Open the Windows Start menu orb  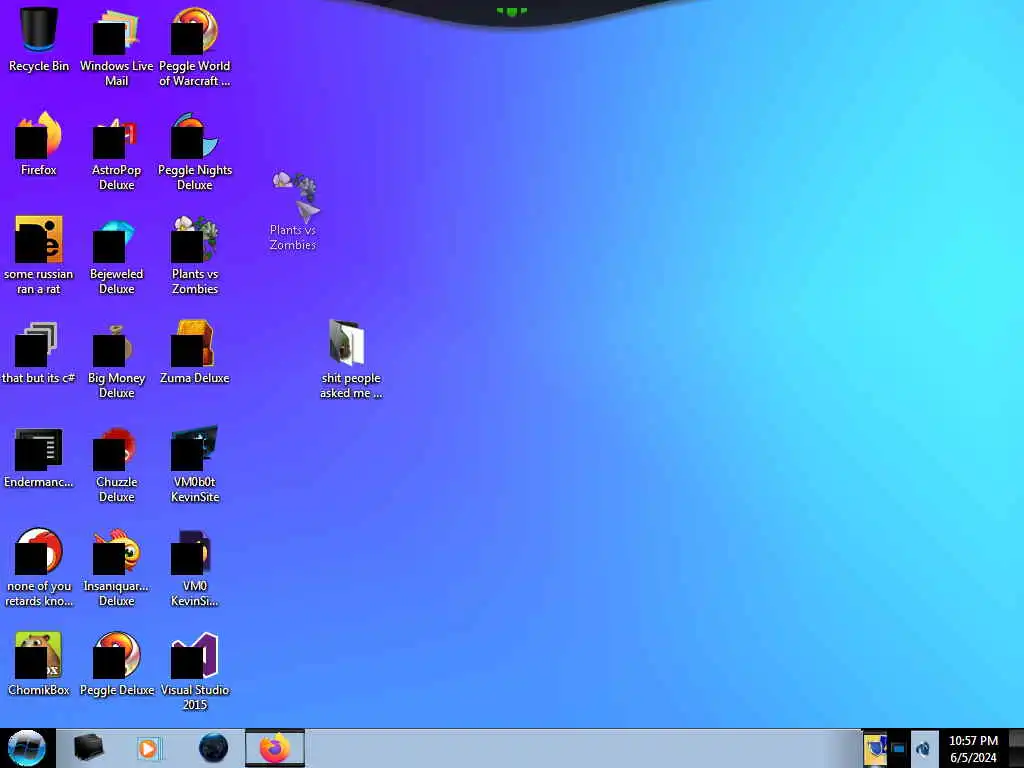tap(26, 748)
